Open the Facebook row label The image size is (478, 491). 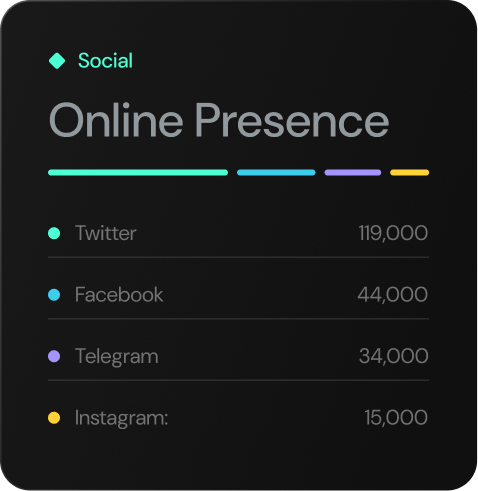click(119, 295)
